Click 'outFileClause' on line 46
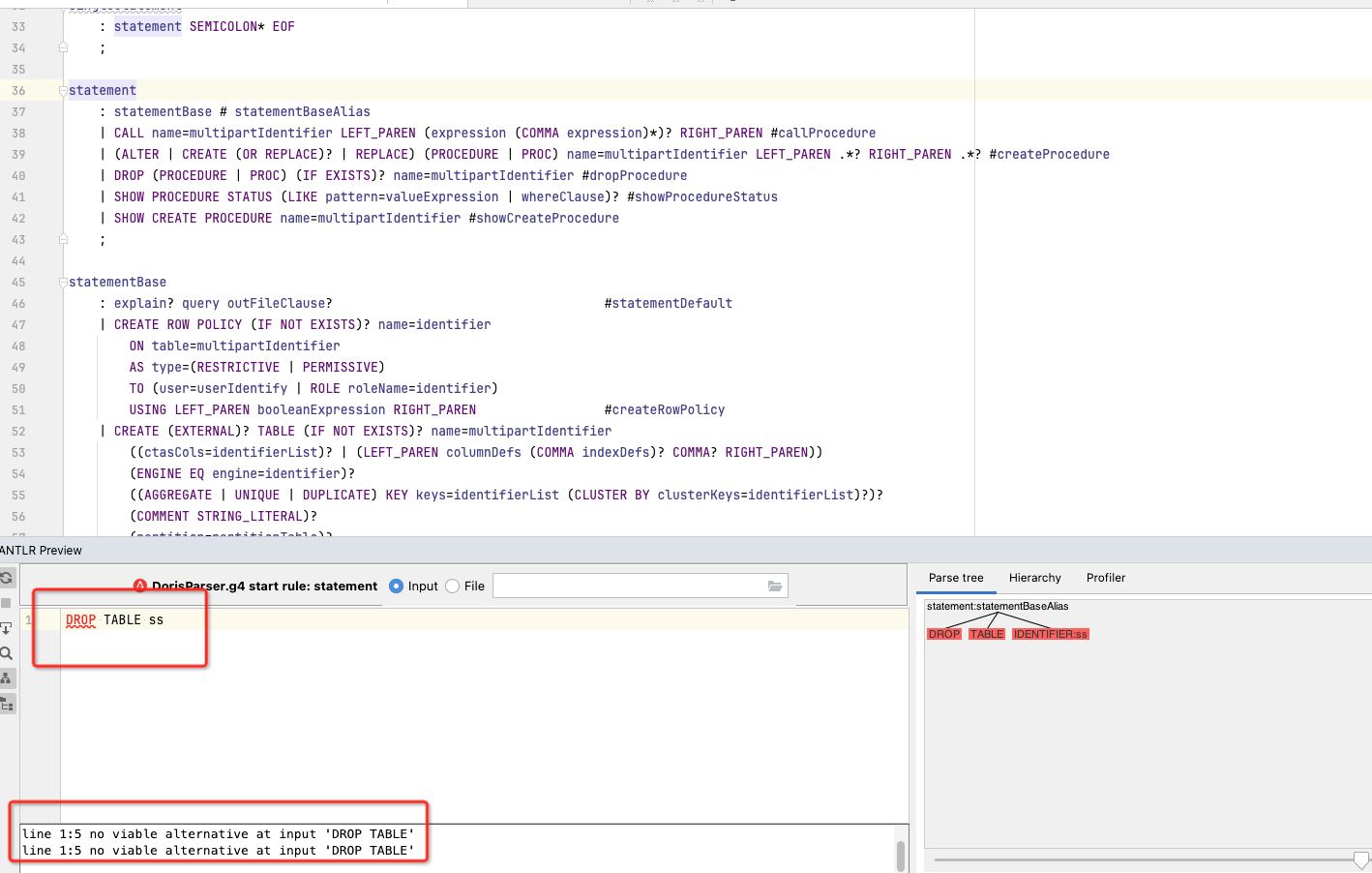The image size is (1372, 873). point(276,304)
